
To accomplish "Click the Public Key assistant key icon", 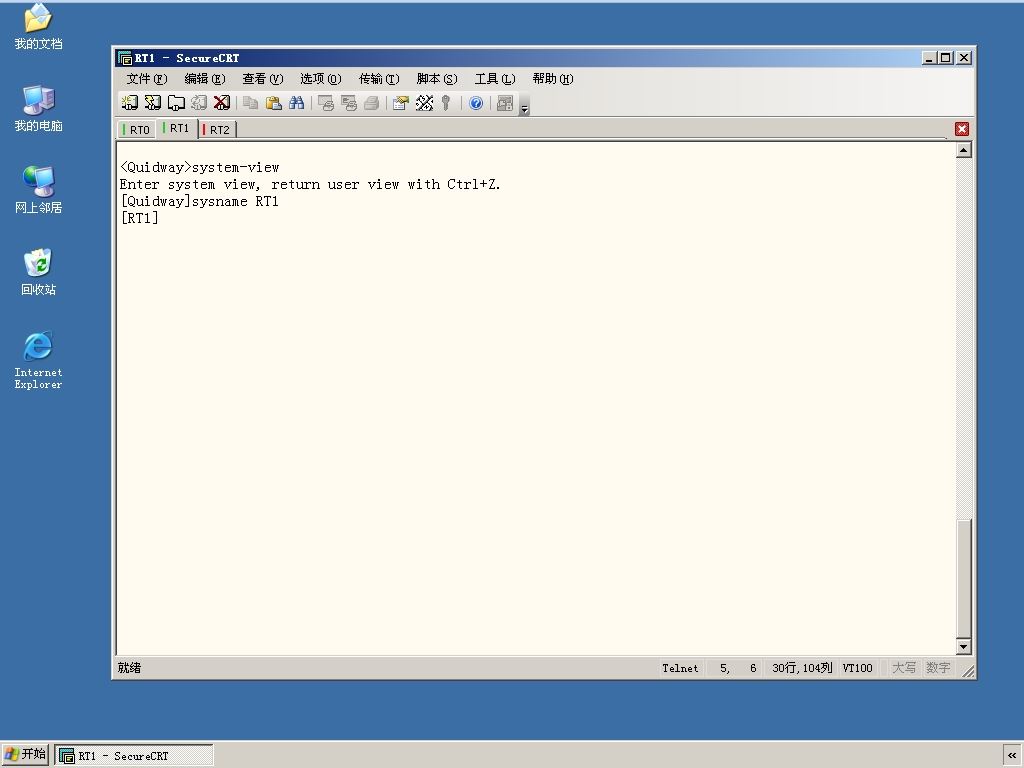I will pyautogui.click(x=446, y=103).
